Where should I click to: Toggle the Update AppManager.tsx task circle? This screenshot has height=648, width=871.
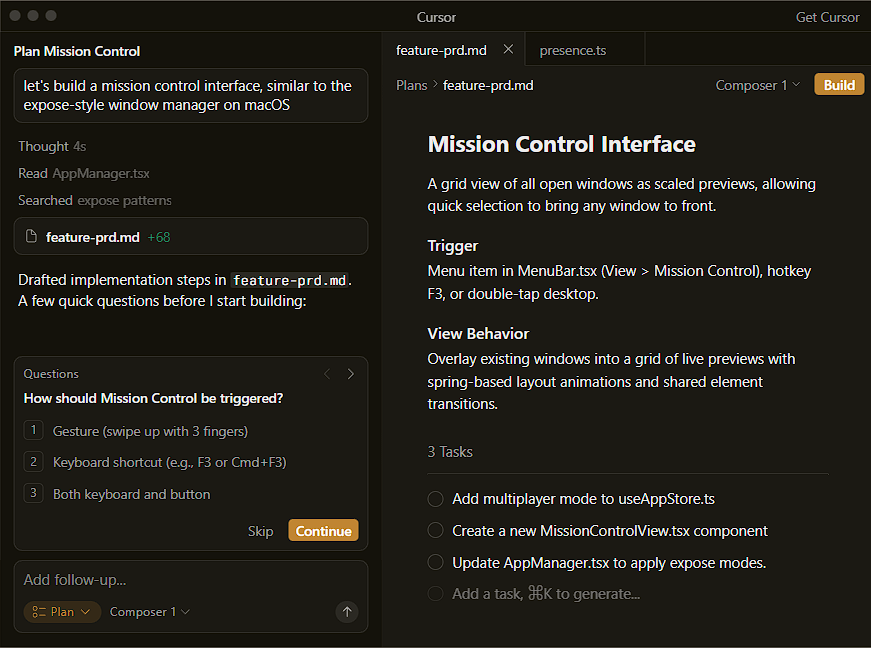435,563
